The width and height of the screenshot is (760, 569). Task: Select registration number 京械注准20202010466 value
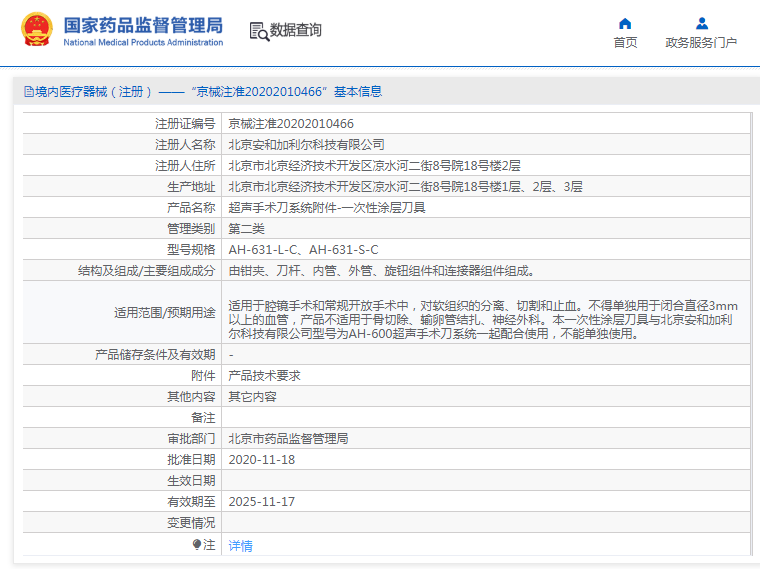[291, 124]
